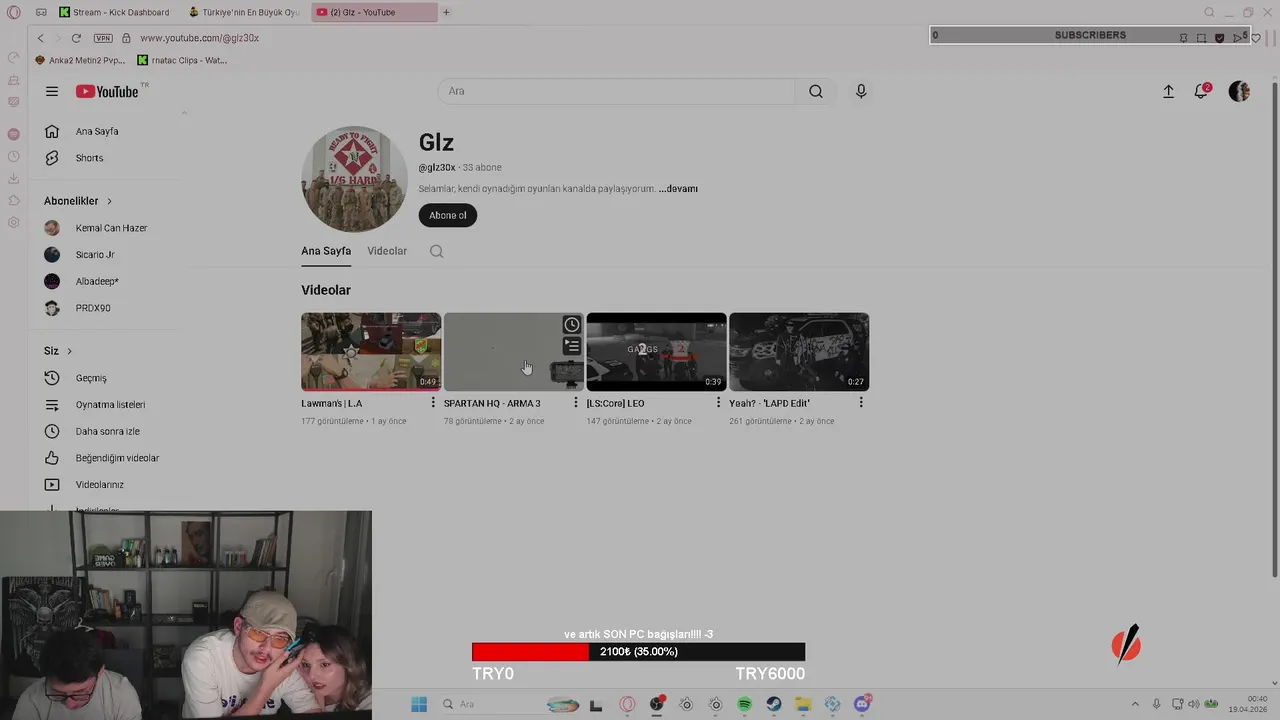Open File Explorer from the taskbar
1280x720 pixels.
[x=803, y=704]
